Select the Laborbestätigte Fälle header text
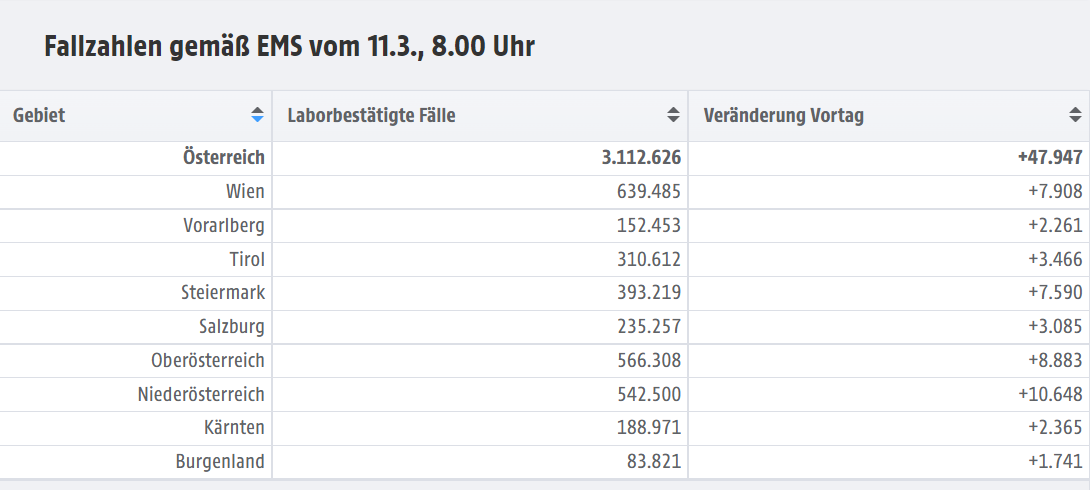The image size is (1090, 490). point(371,115)
